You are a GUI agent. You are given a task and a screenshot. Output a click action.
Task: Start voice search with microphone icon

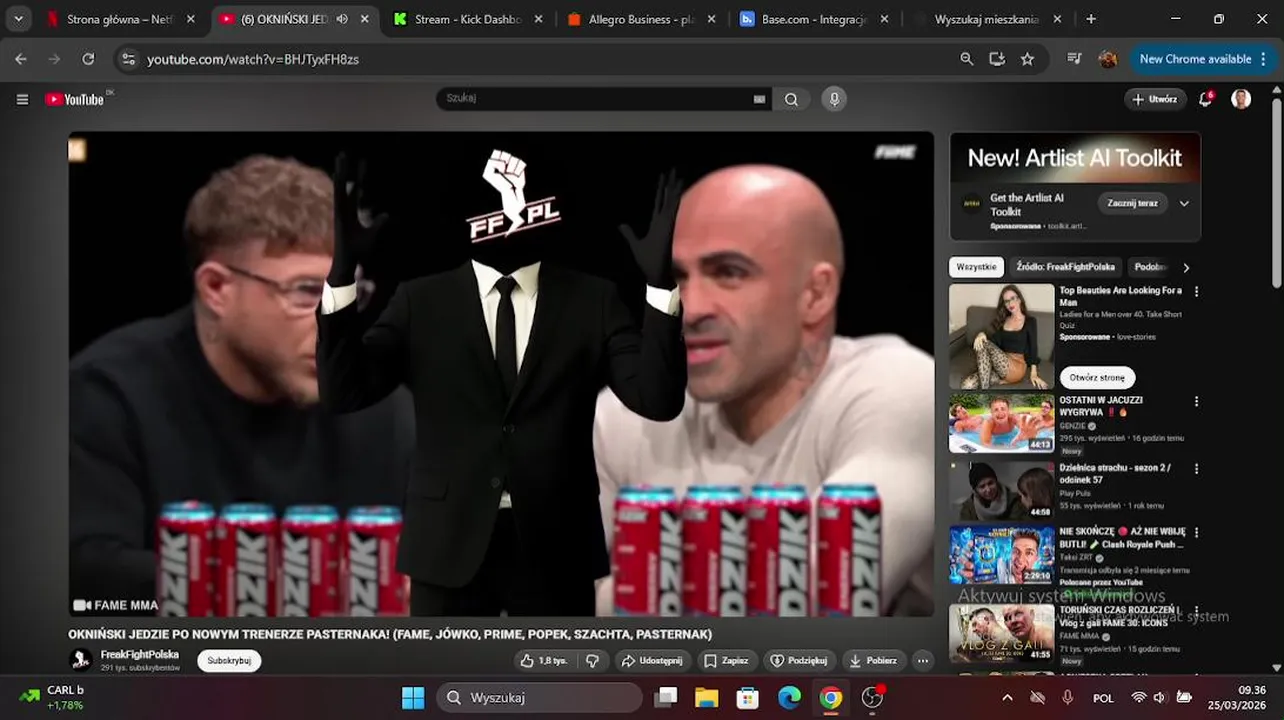click(x=834, y=99)
